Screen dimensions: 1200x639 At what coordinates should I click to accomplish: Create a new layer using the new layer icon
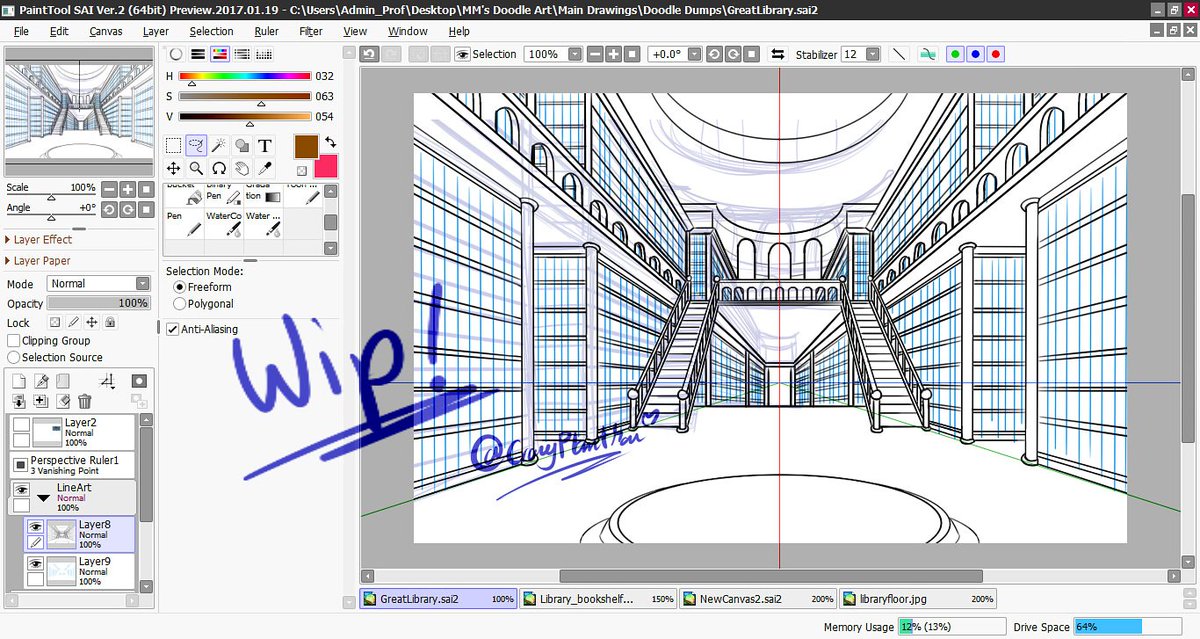[17, 381]
